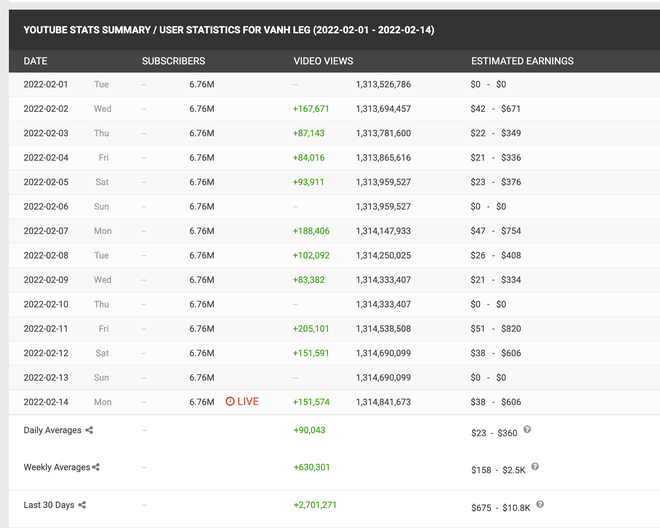Click view gain +205,101

point(311,328)
